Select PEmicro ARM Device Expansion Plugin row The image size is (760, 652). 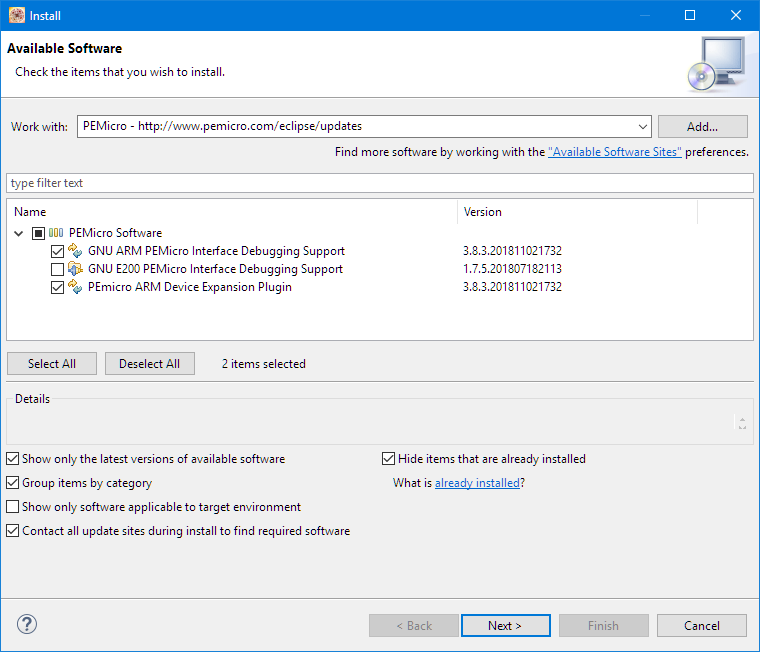click(x=190, y=286)
